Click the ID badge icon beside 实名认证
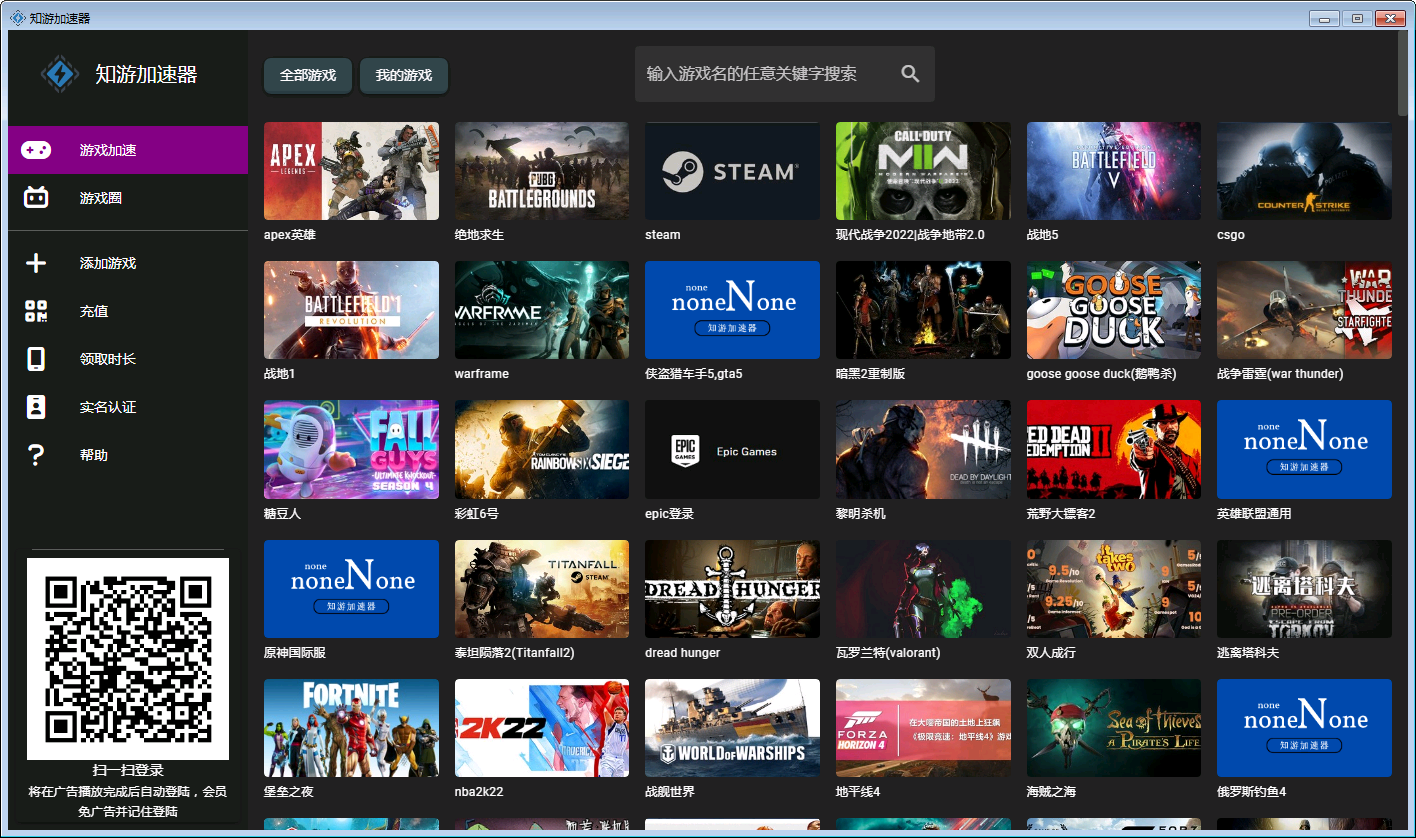 tap(36, 407)
